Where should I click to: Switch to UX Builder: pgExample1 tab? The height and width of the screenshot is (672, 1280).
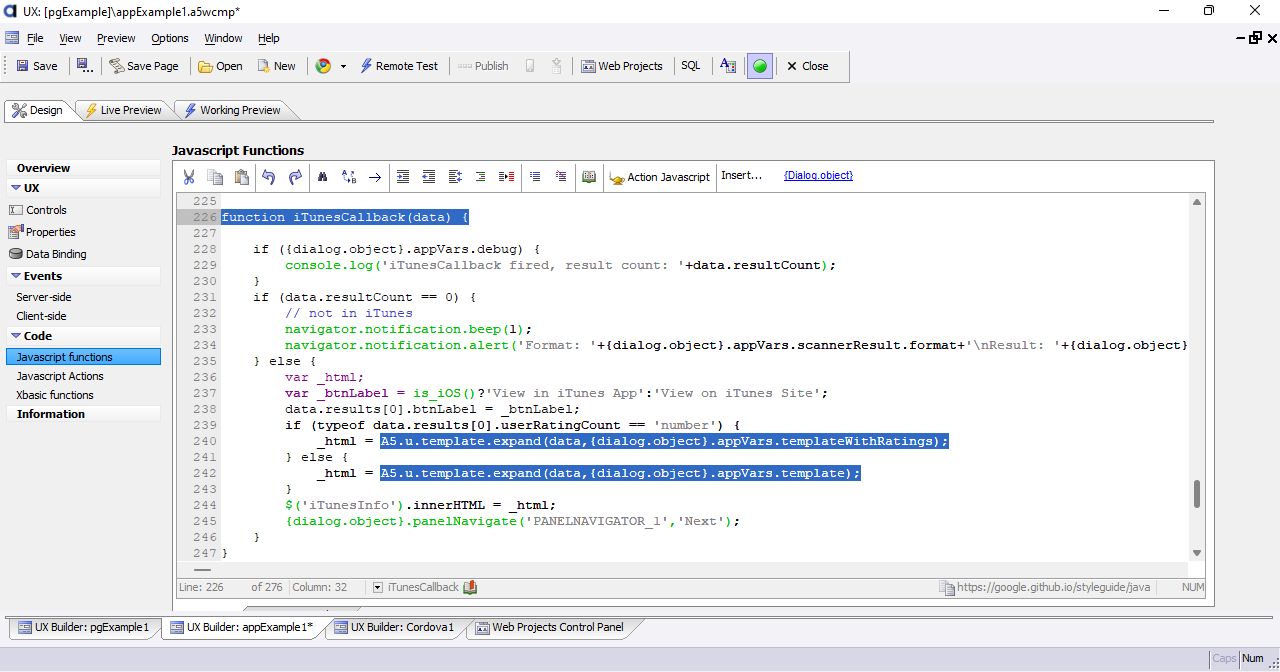83,627
